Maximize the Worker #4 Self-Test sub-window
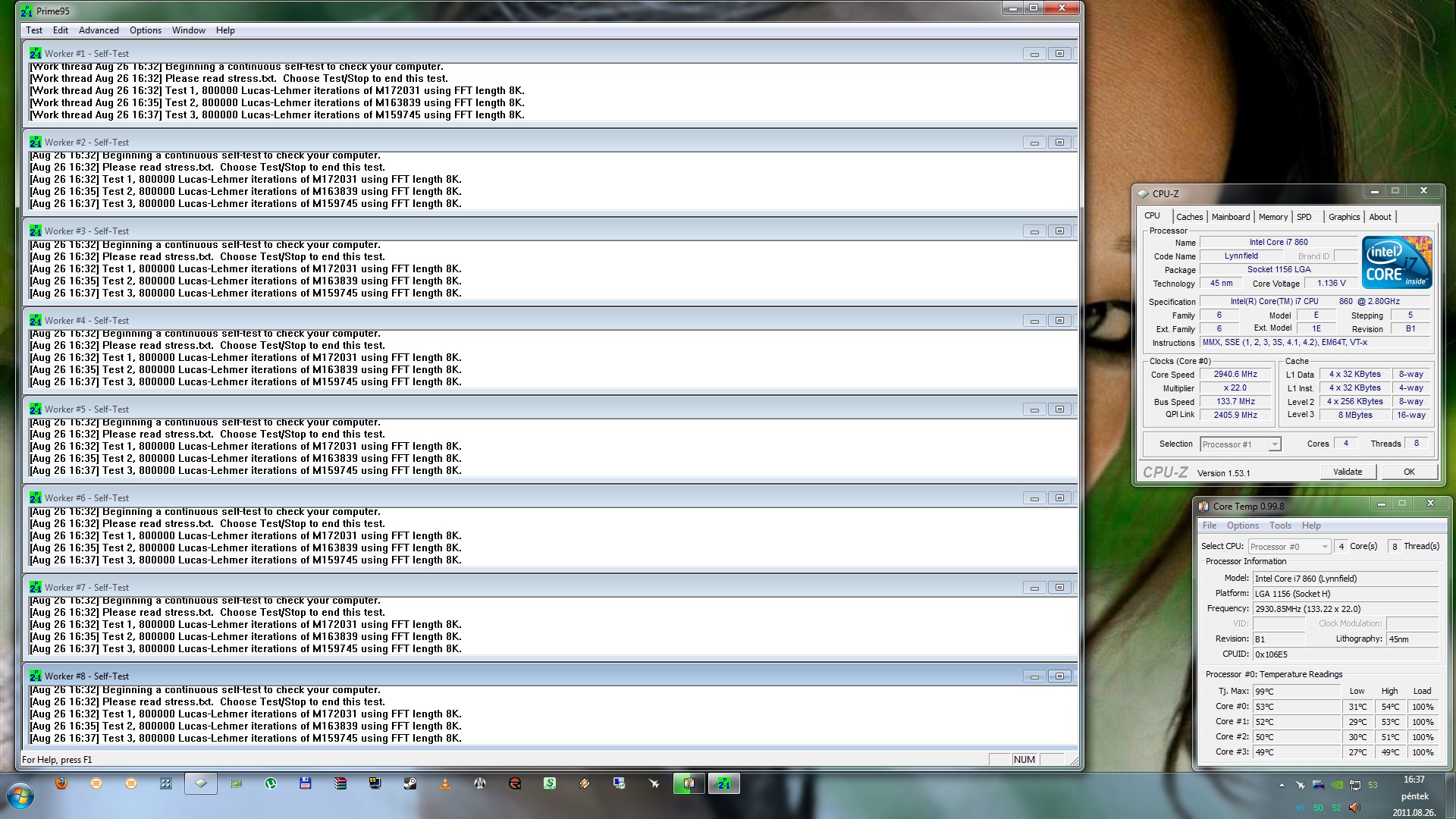The height and width of the screenshot is (819, 1456). click(x=1059, y=321)
